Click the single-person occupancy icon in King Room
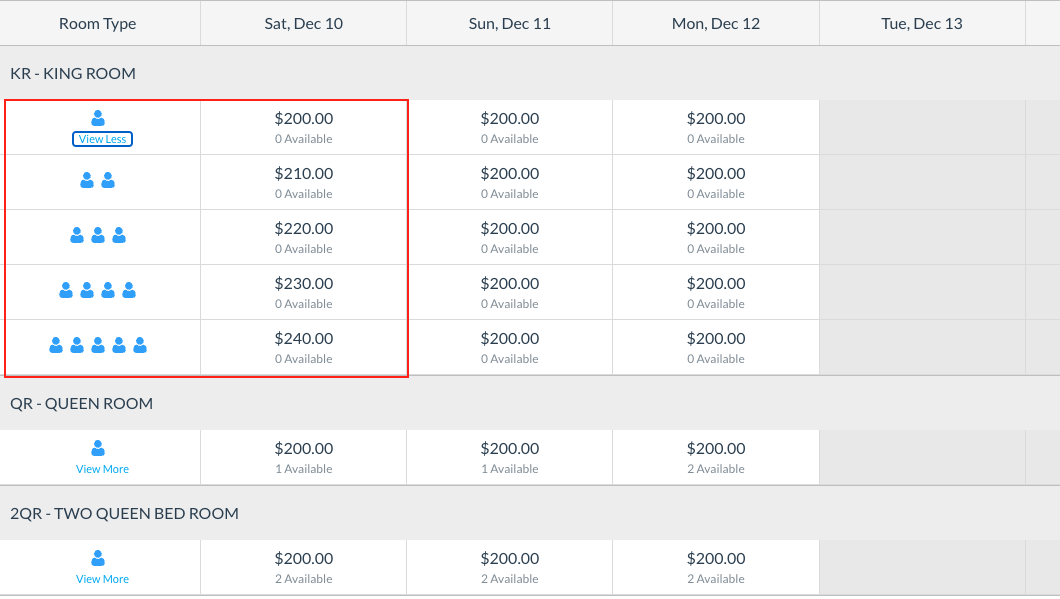This screenshot has height=599, width=1060. tap(98, 118)
